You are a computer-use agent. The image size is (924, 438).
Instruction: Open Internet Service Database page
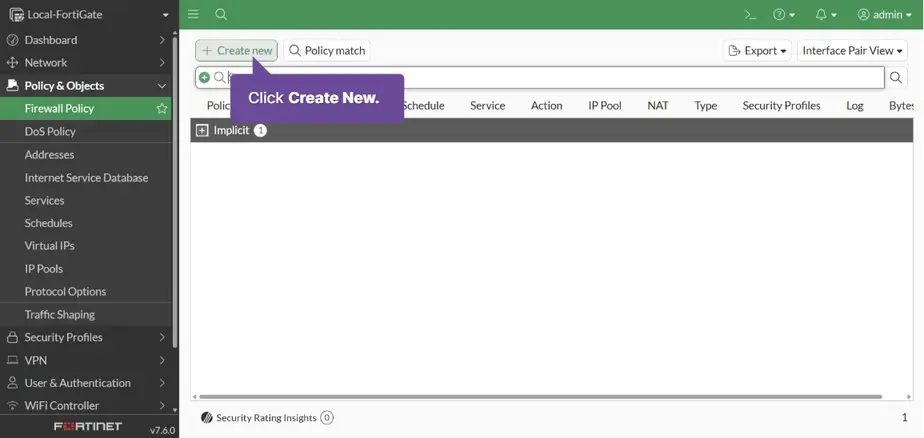pos(86,177)
